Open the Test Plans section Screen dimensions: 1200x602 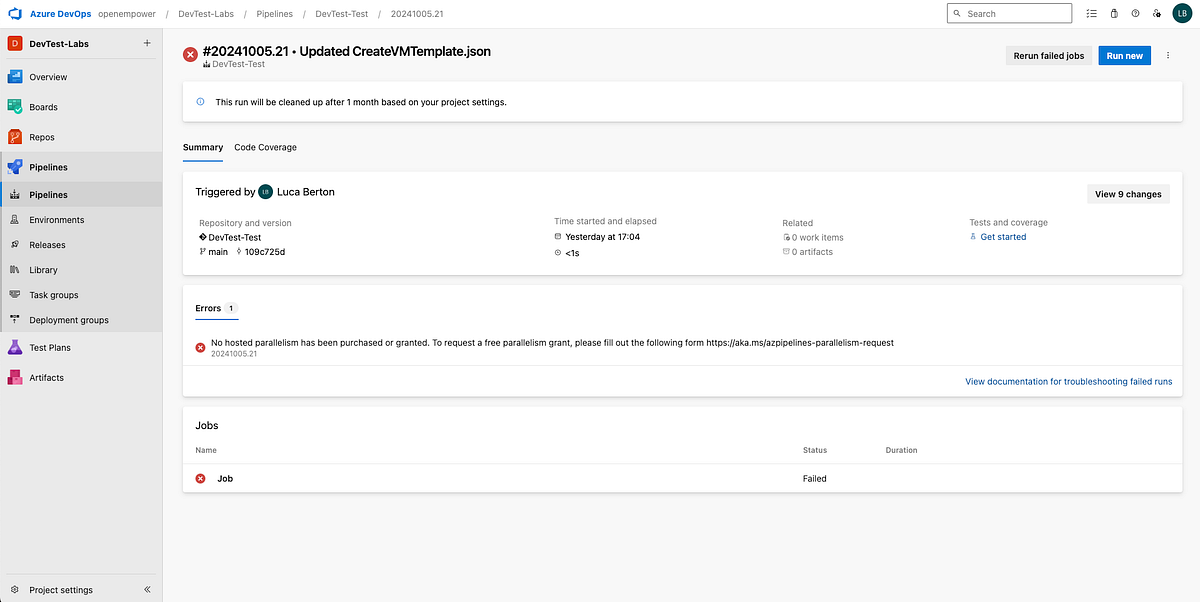(x=50, y=347)
